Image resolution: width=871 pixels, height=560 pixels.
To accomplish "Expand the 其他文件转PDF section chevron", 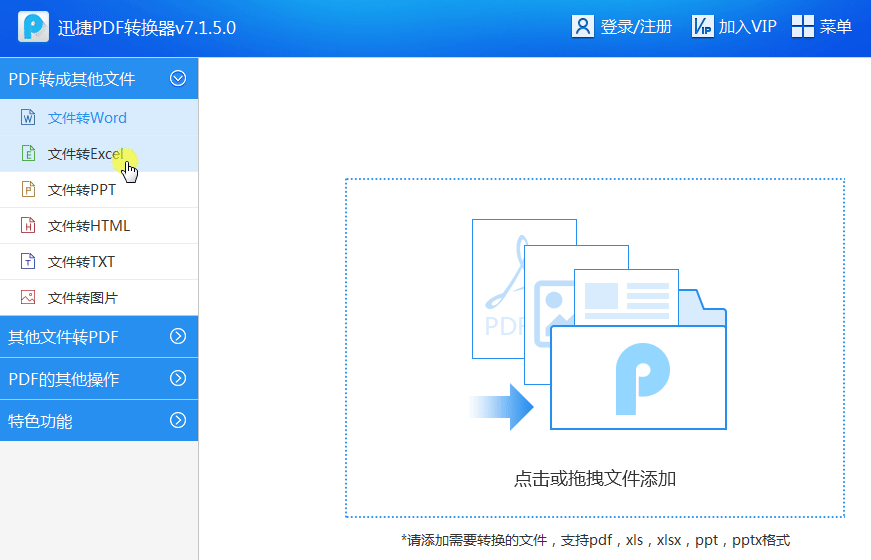I will click(x=178, y=336).
